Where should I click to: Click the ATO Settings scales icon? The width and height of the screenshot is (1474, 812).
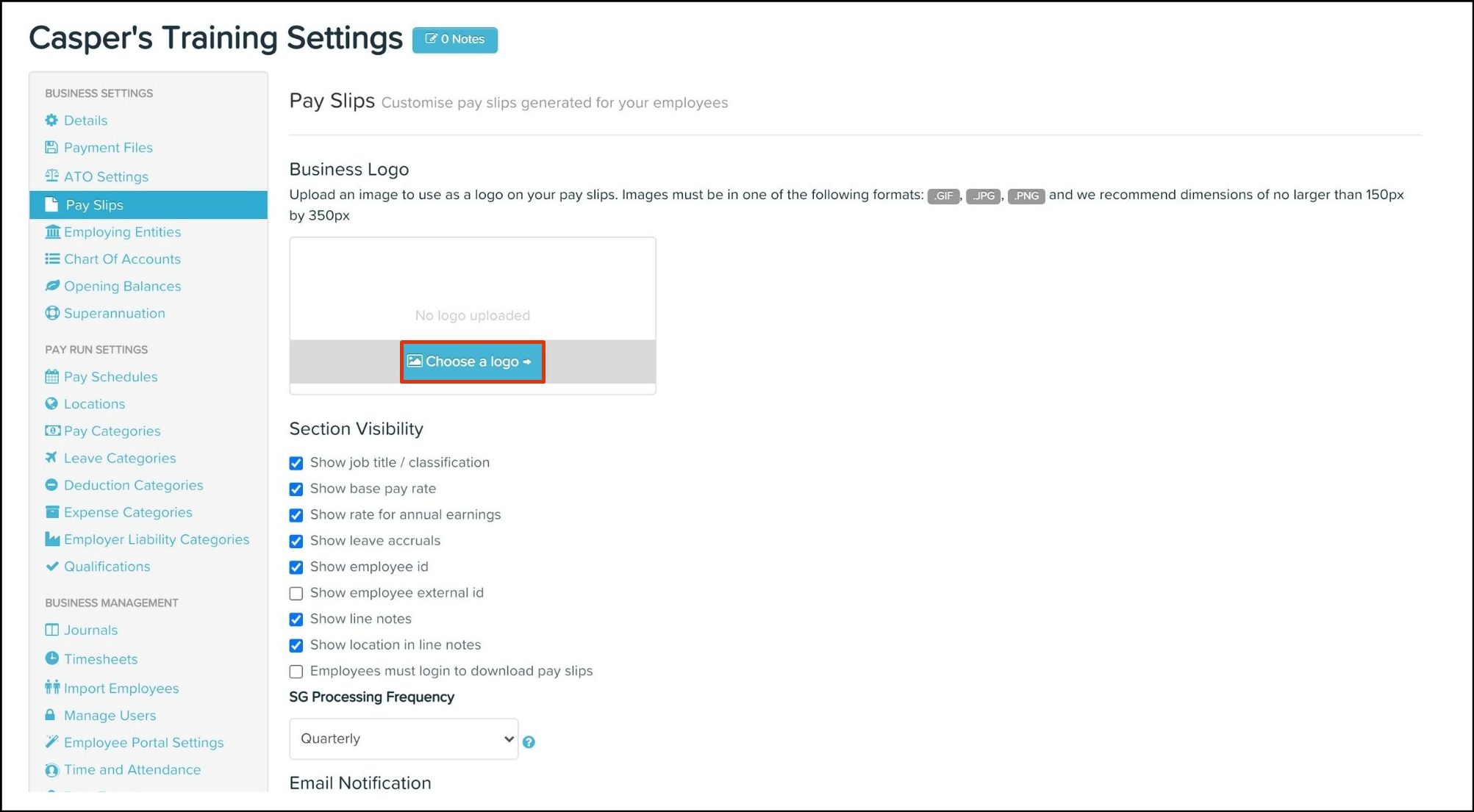coord(51,176)
